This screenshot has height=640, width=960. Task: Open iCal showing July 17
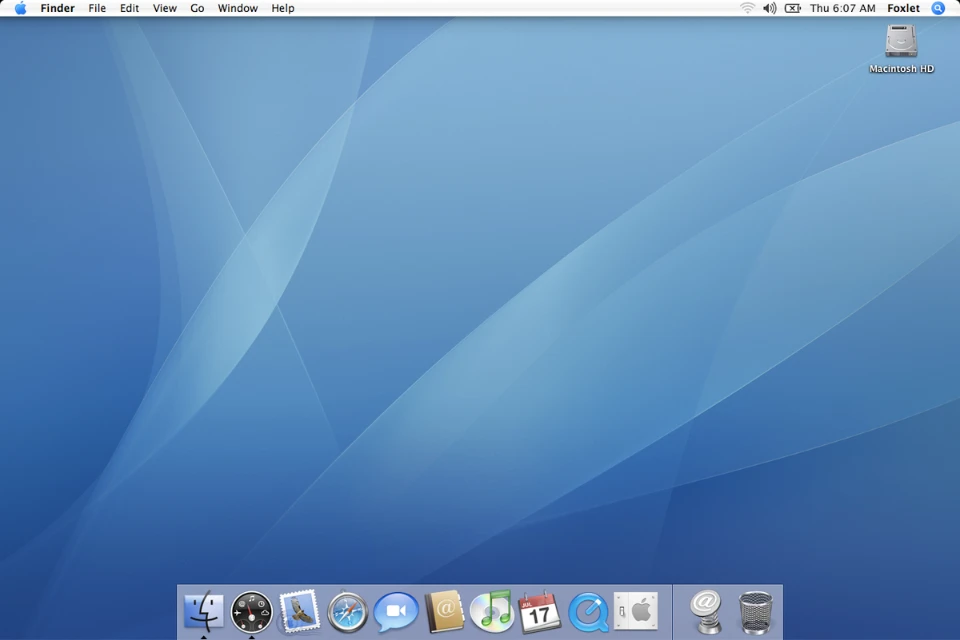point(539,612)
